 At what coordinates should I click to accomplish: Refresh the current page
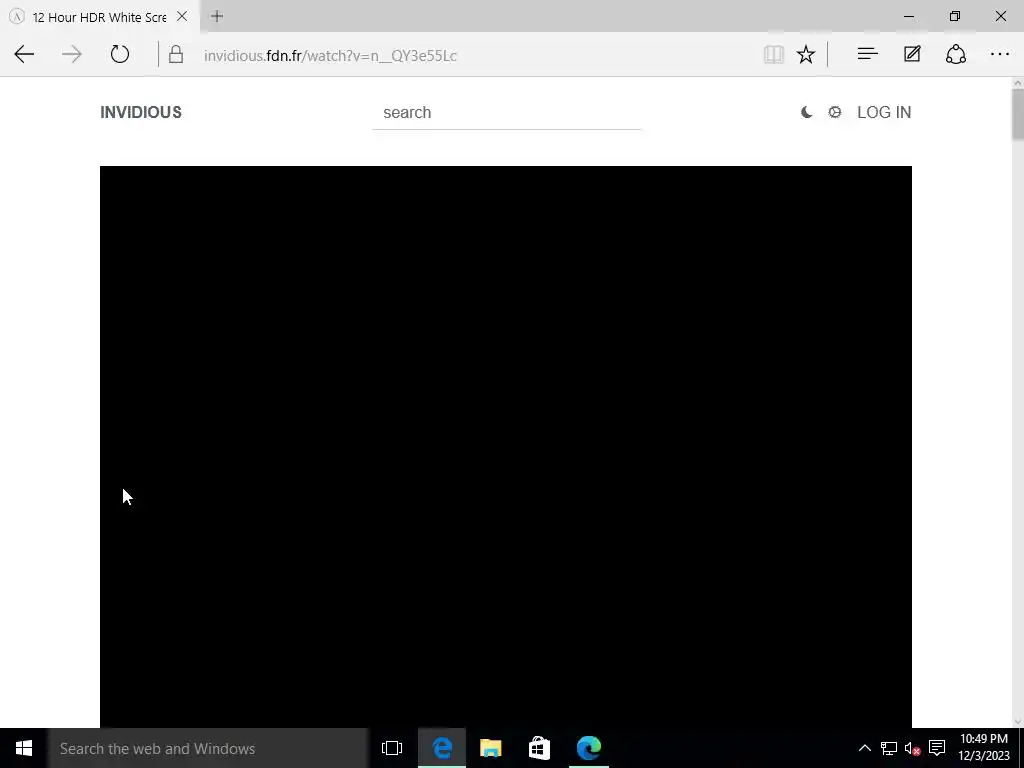120,54
